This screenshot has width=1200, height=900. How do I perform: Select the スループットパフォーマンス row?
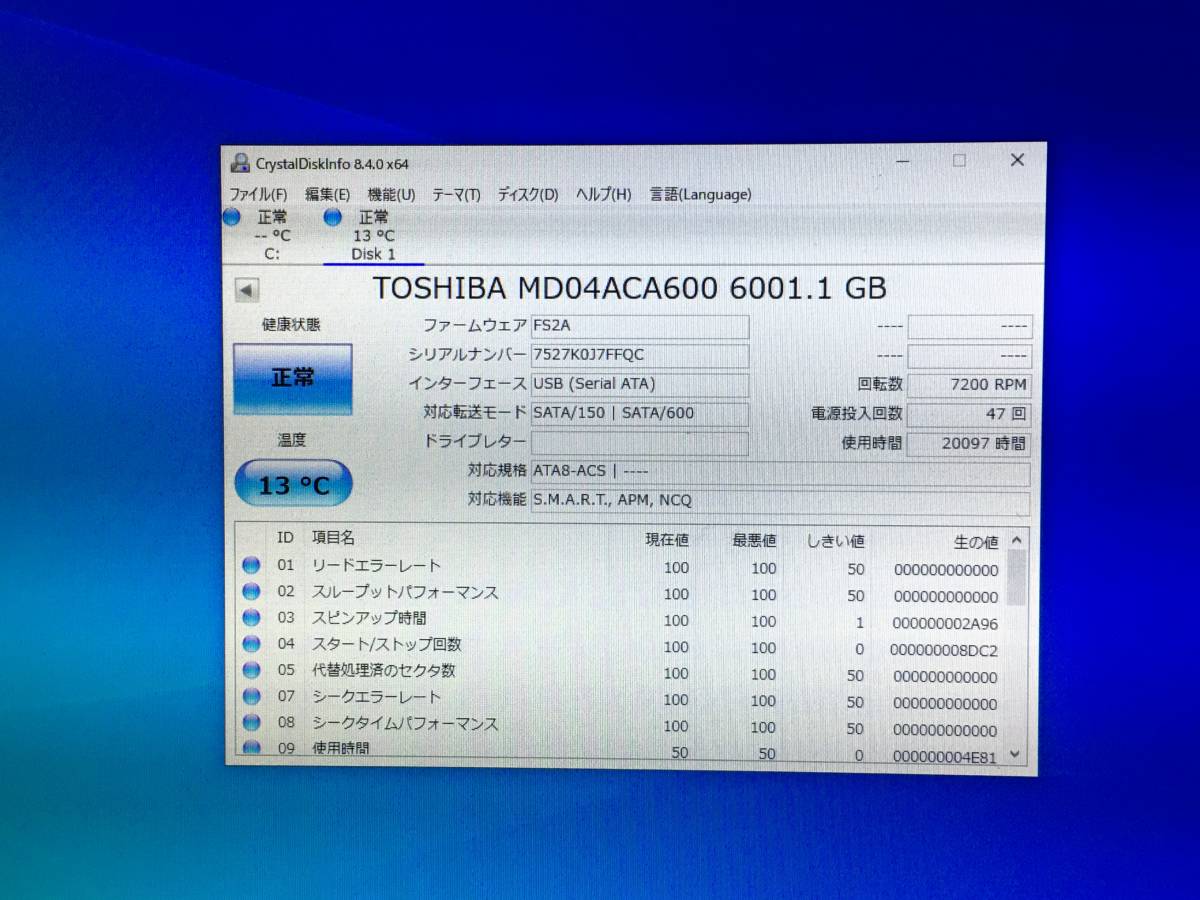click(621, 593)
